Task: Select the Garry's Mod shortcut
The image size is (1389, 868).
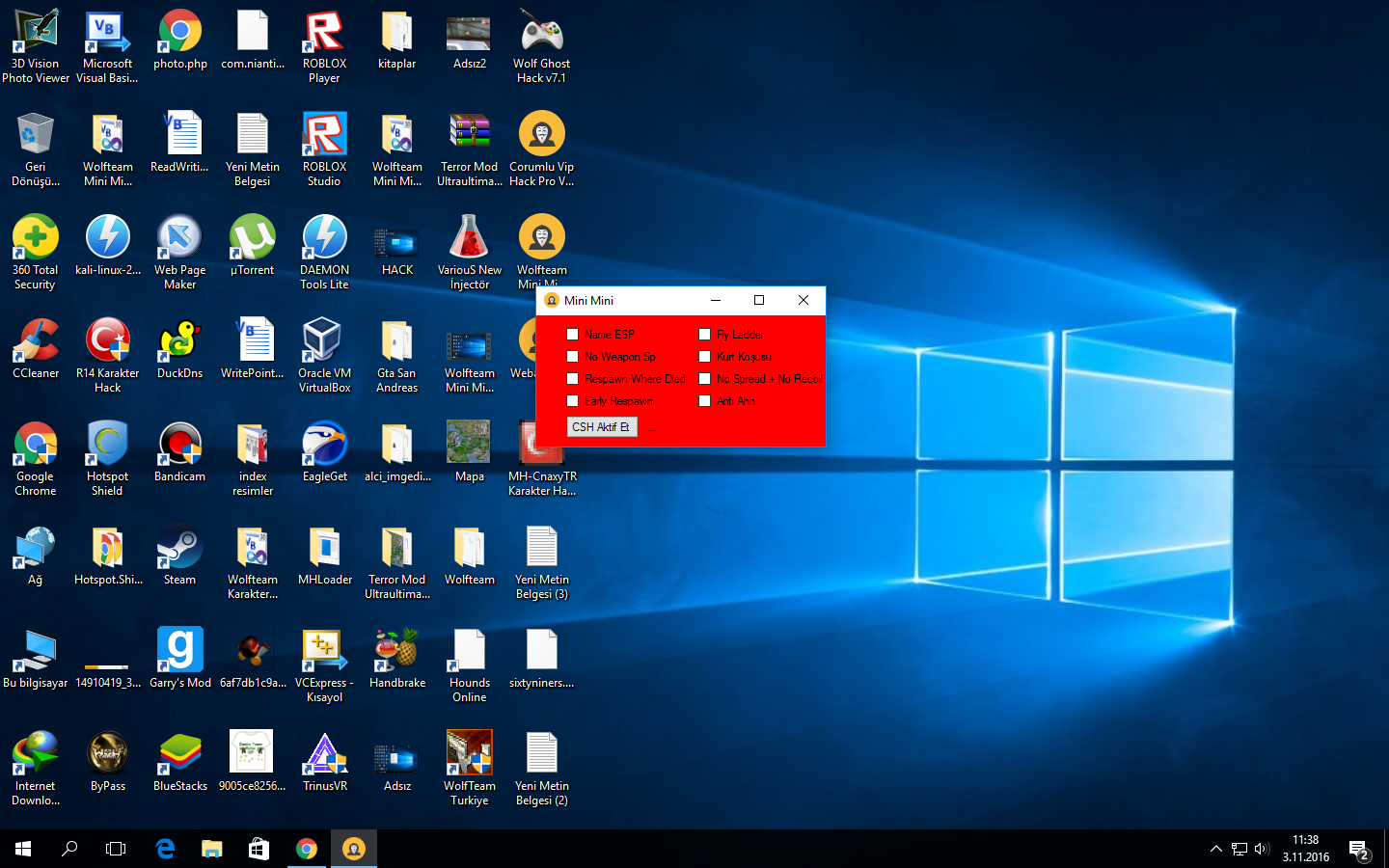Action: point(180,659)
